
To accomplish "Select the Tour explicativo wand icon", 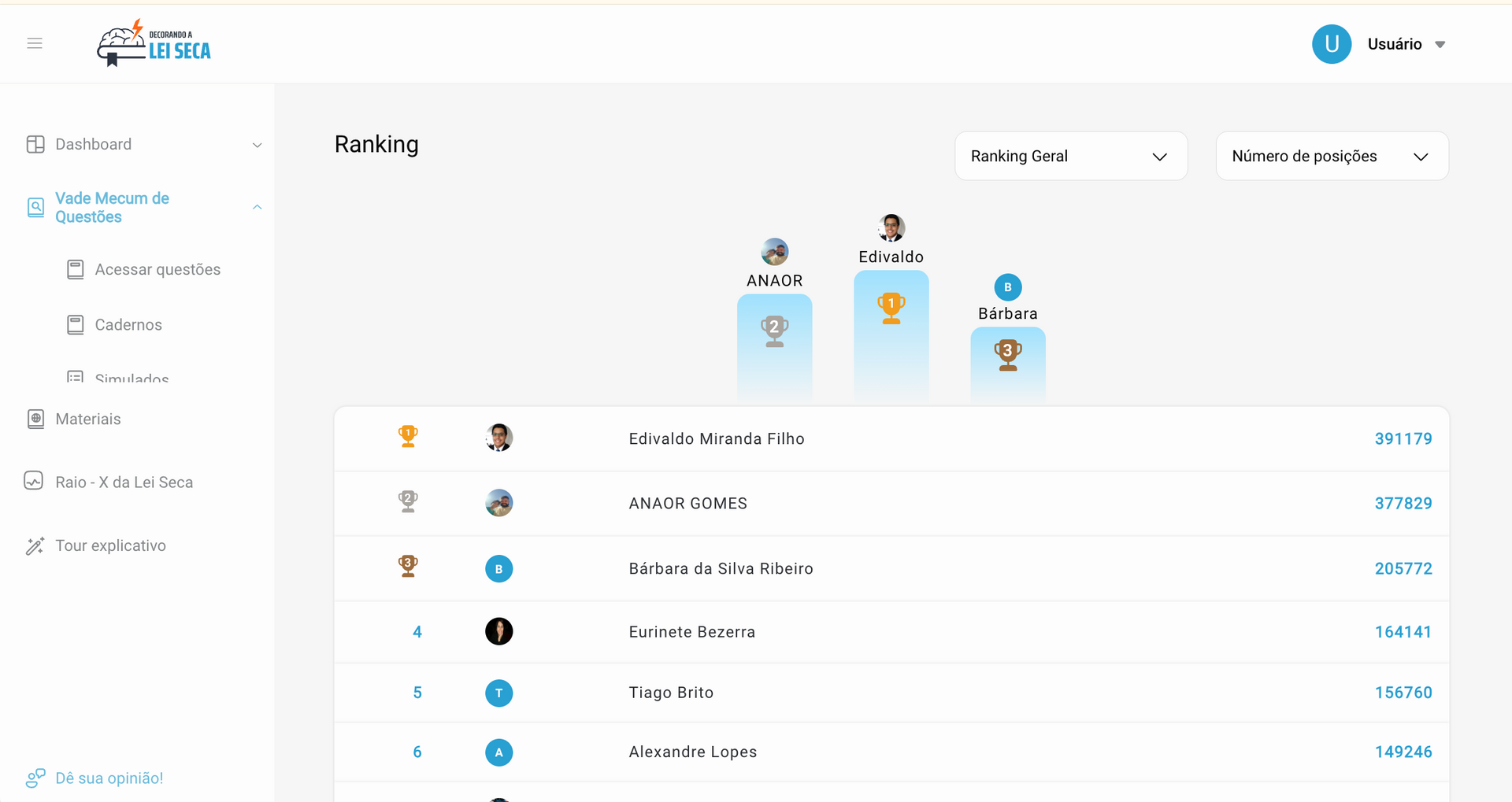I will pyautogui.click(x=35, y=545).
